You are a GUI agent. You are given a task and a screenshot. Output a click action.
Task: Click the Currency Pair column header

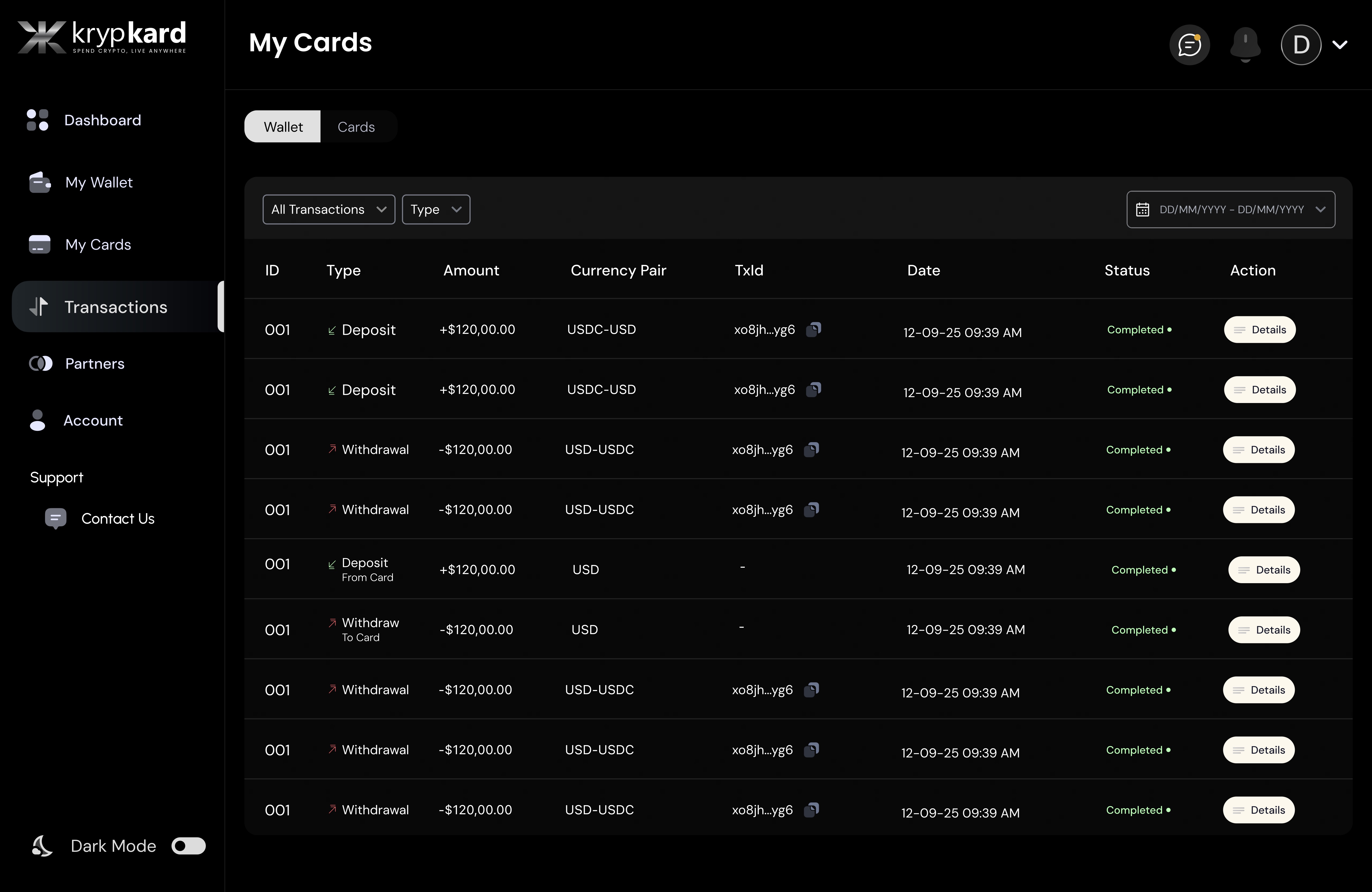point(618,270)
